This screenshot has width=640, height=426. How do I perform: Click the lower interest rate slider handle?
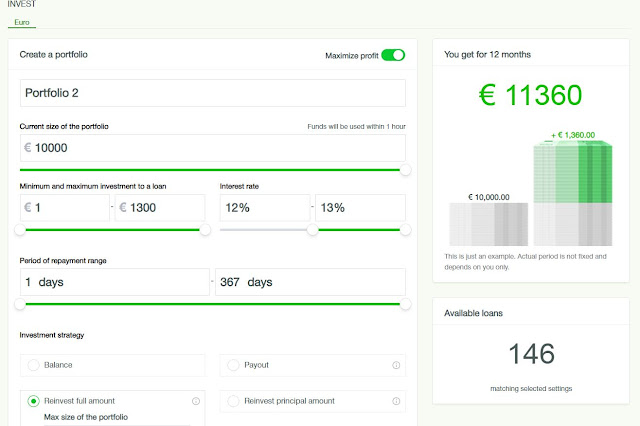(313, 230)
